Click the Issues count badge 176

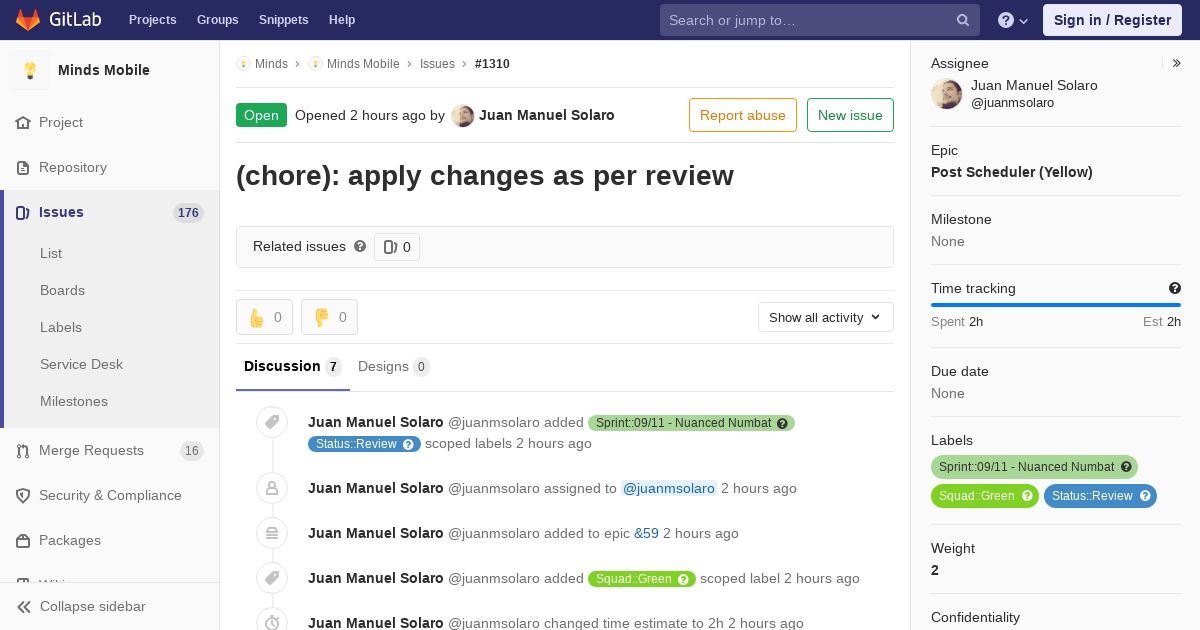pyautogui.click(x=188, y=213)
